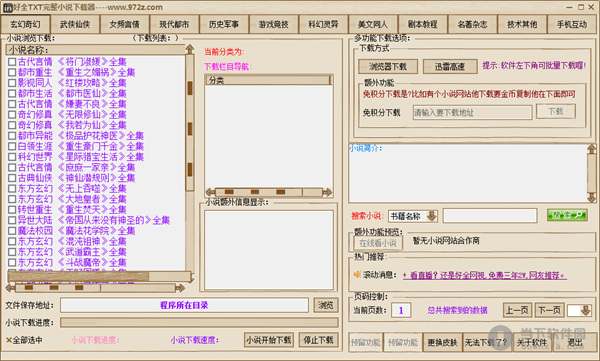Click the novel download progress bar
600x361 pixels.
tap(199, 322)
